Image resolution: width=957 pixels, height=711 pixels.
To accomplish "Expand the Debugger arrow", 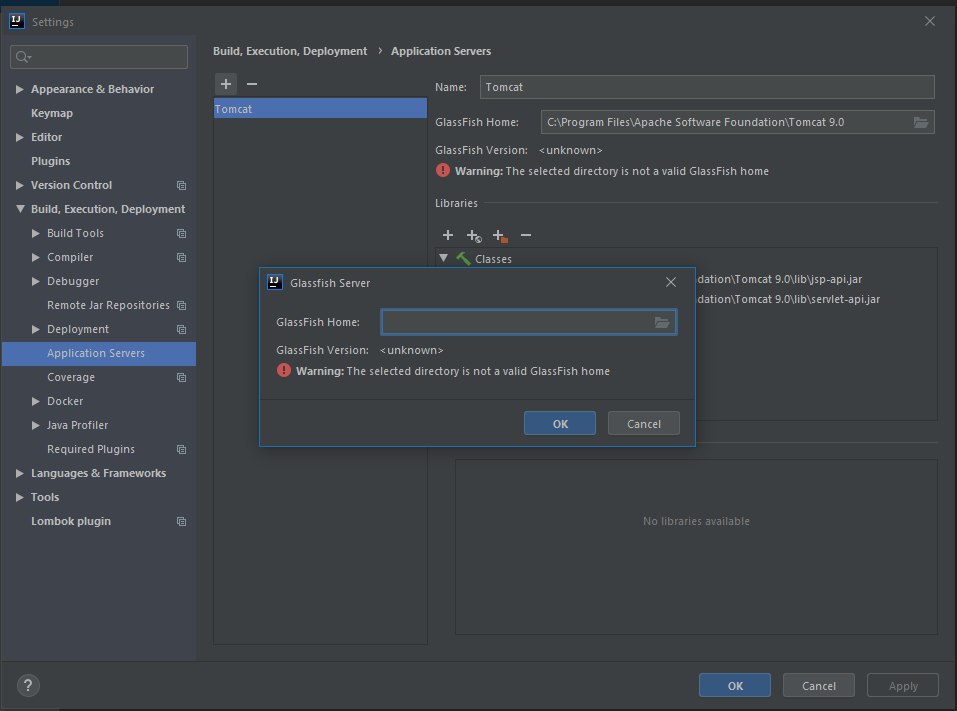I will point(35,281).
